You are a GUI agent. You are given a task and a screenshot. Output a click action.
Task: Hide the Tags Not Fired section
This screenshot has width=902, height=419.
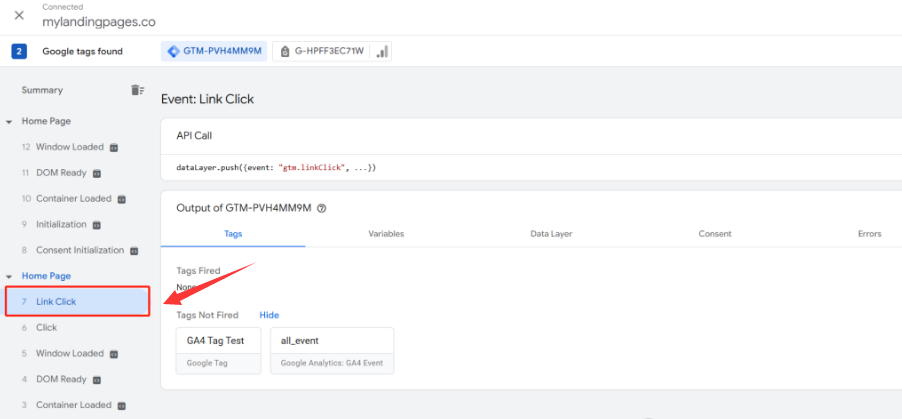point(269,315)
